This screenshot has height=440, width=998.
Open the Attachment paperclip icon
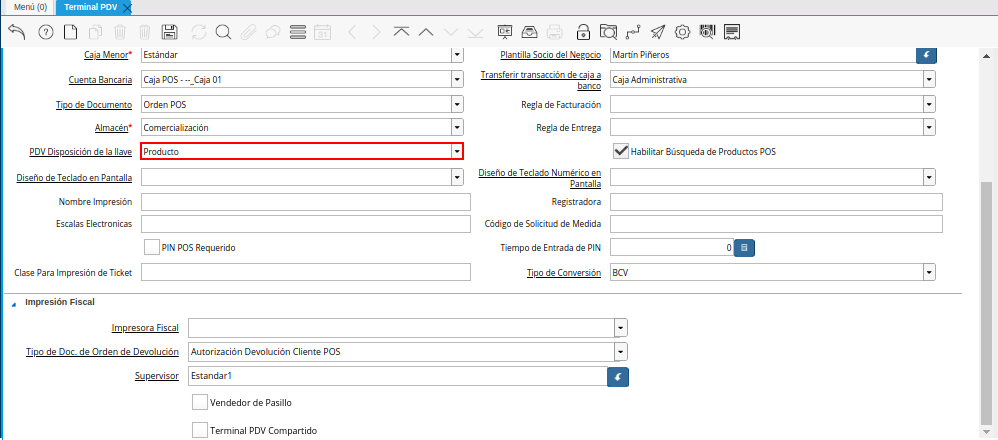[x=248, y=32]
